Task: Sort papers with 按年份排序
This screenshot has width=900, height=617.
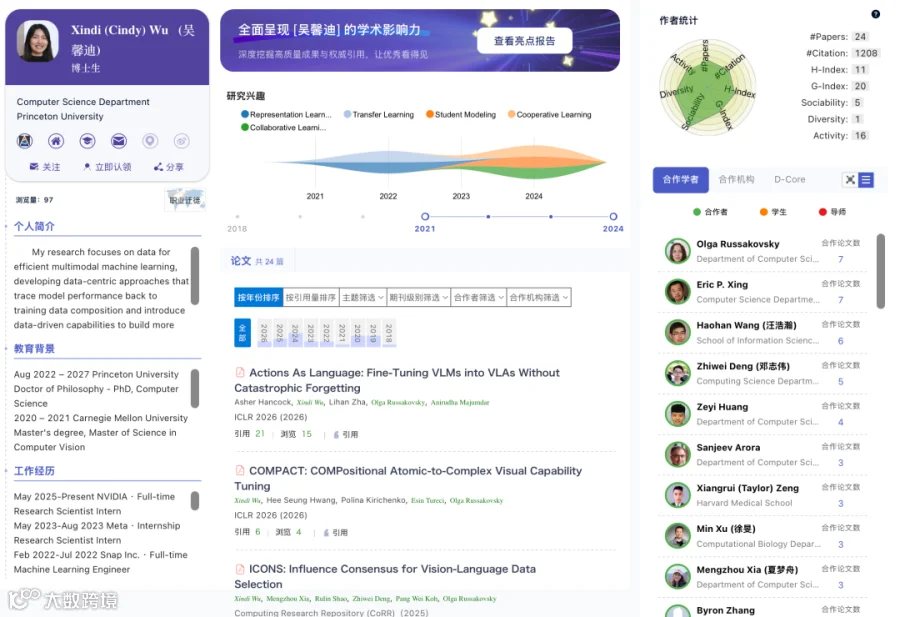Action: [258, 297]
